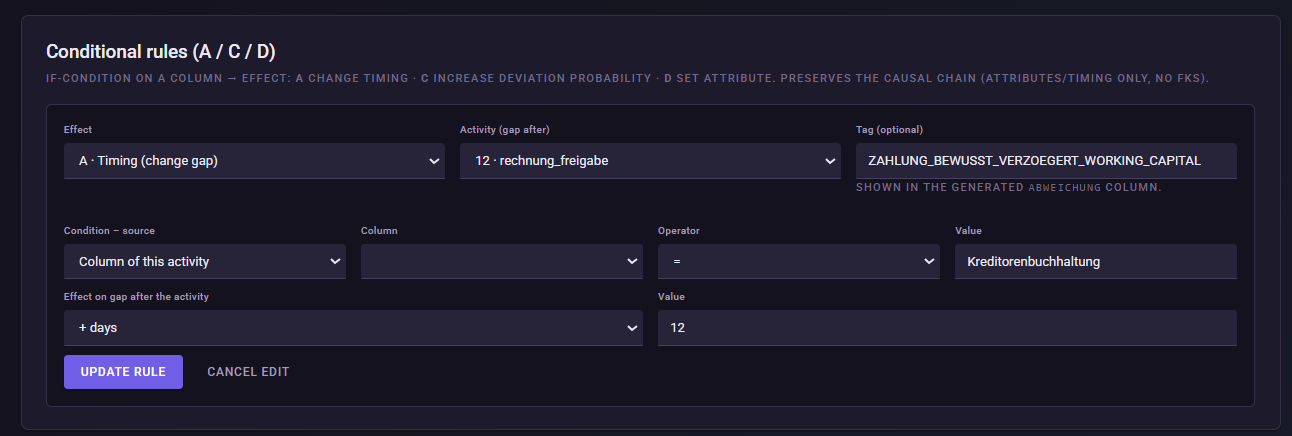Click the gap Value field showing 12

tap(947, 328)
